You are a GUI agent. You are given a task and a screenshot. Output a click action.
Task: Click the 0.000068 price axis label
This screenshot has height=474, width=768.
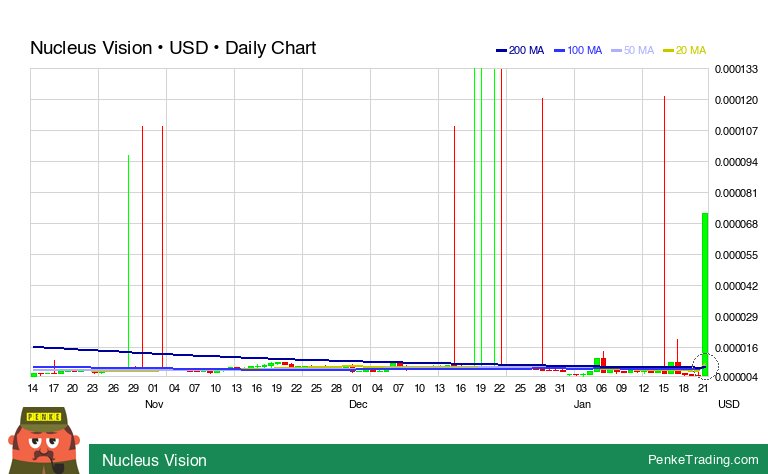(736, 224)
